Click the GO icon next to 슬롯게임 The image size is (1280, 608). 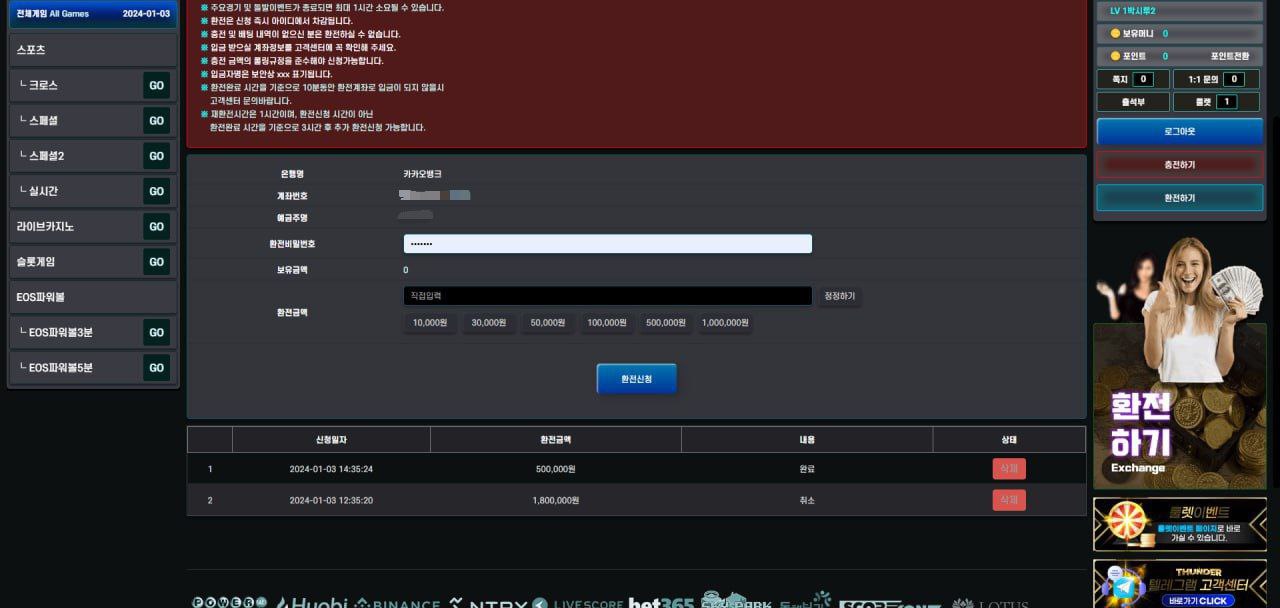pos(156,262)
